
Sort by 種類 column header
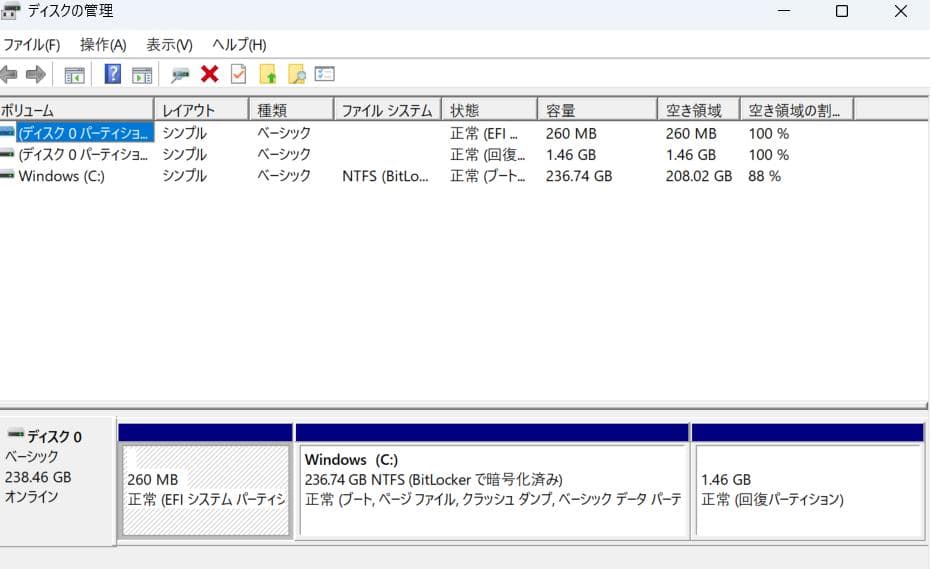(291, 110)
